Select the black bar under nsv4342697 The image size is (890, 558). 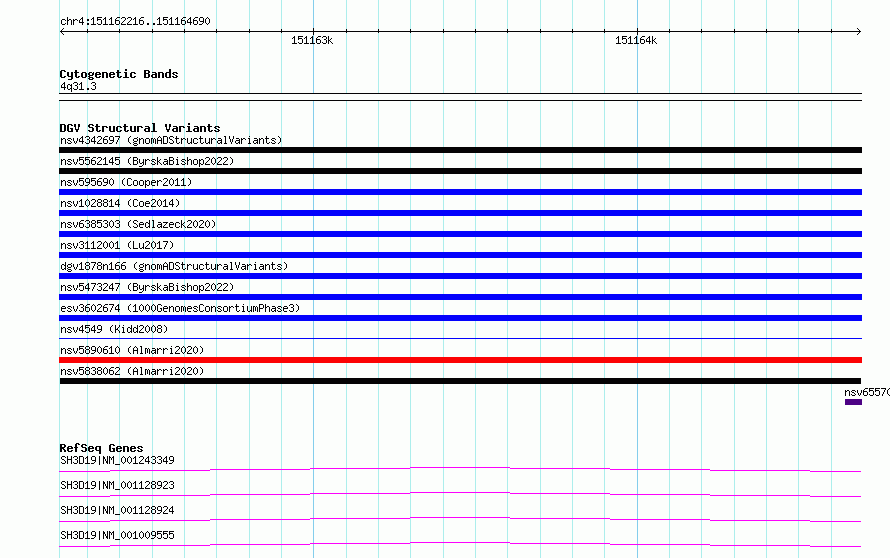coord(460,150)
